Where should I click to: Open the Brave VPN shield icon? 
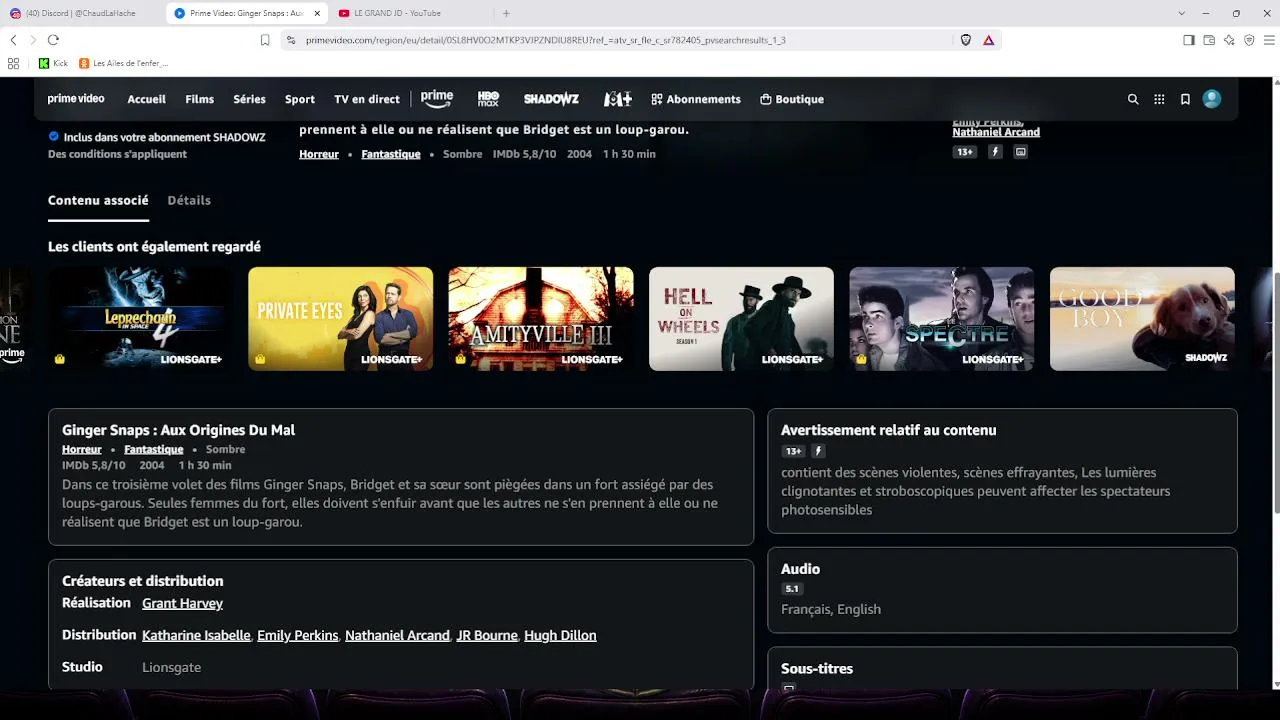click(1249, 40)
